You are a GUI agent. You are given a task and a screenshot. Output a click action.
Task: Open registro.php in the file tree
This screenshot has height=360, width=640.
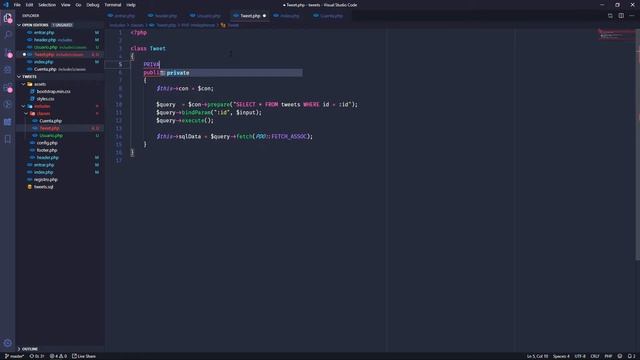pos(45,180)
